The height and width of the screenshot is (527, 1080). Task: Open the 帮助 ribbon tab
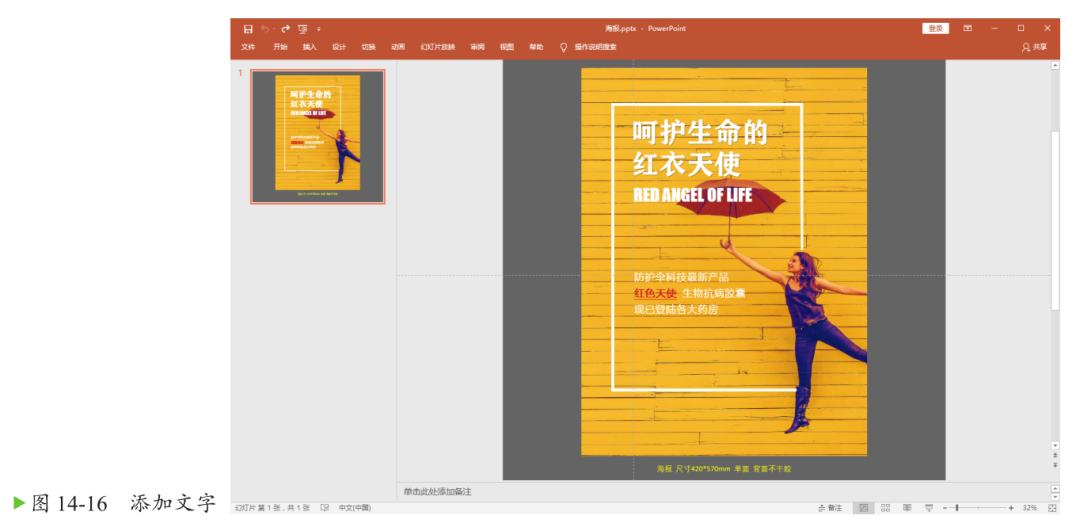(x=536, y=47)
